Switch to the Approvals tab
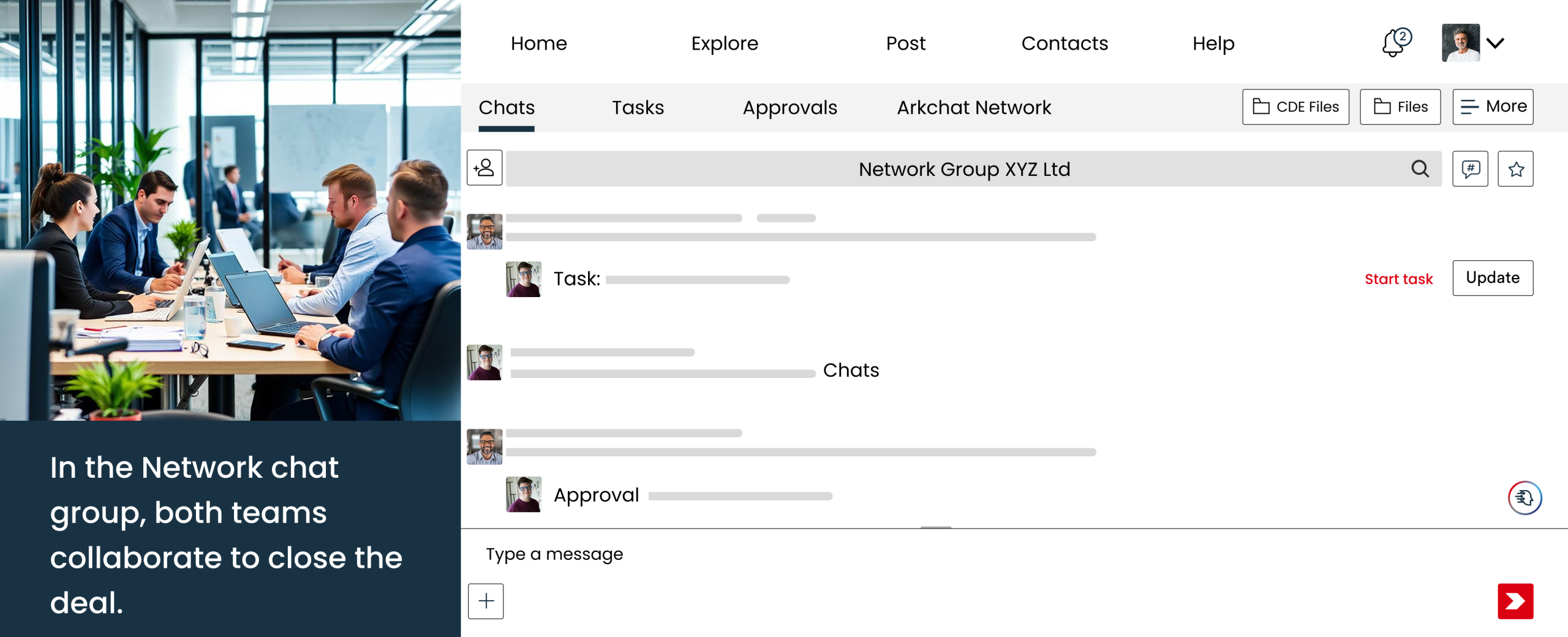The height and width of the screenshot is (637, 1568). pyautogui.click(x=790, y=108)
